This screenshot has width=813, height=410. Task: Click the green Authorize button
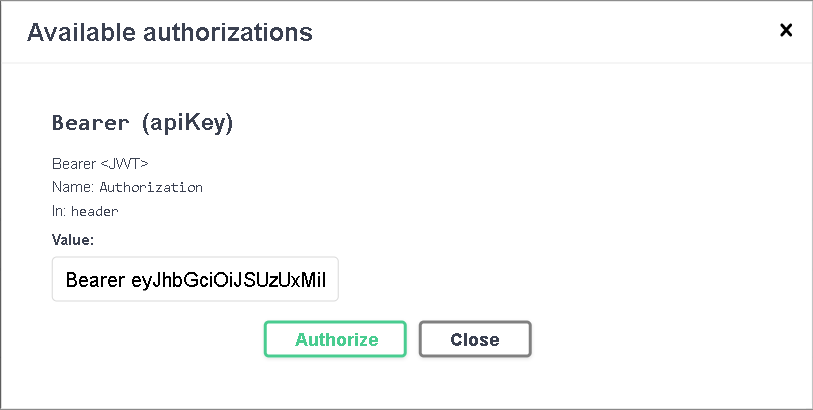pyautogui.click(x=336, y=339)
